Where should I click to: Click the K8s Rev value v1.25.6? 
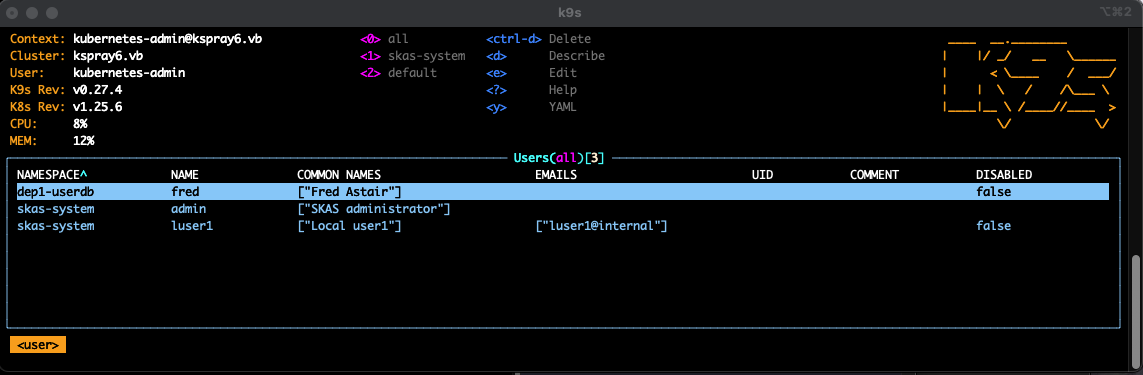(98, 107)
